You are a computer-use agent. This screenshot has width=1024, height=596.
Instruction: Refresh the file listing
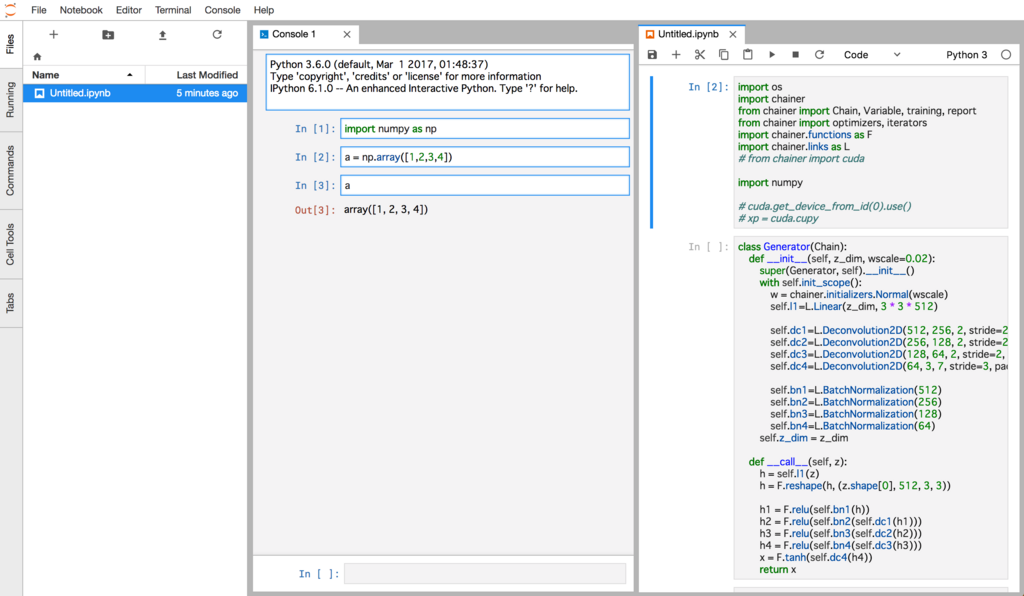pos(218,34)
